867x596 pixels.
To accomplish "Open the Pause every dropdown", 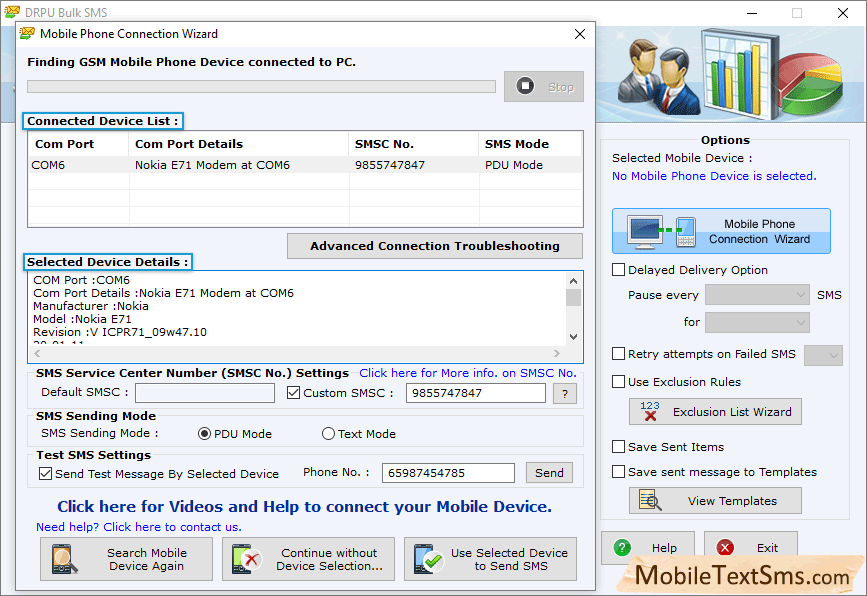I will [757, 295].
